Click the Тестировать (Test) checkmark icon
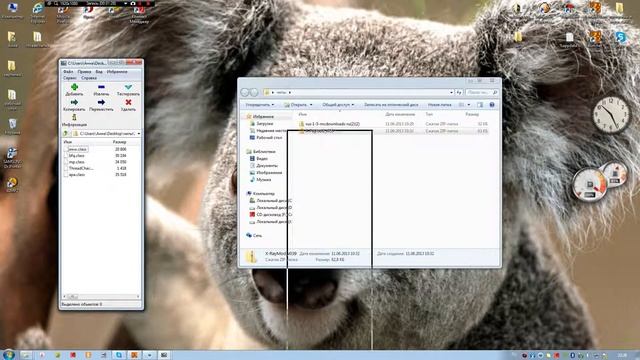This screenshot has width=640, height=360. (128, 87)
